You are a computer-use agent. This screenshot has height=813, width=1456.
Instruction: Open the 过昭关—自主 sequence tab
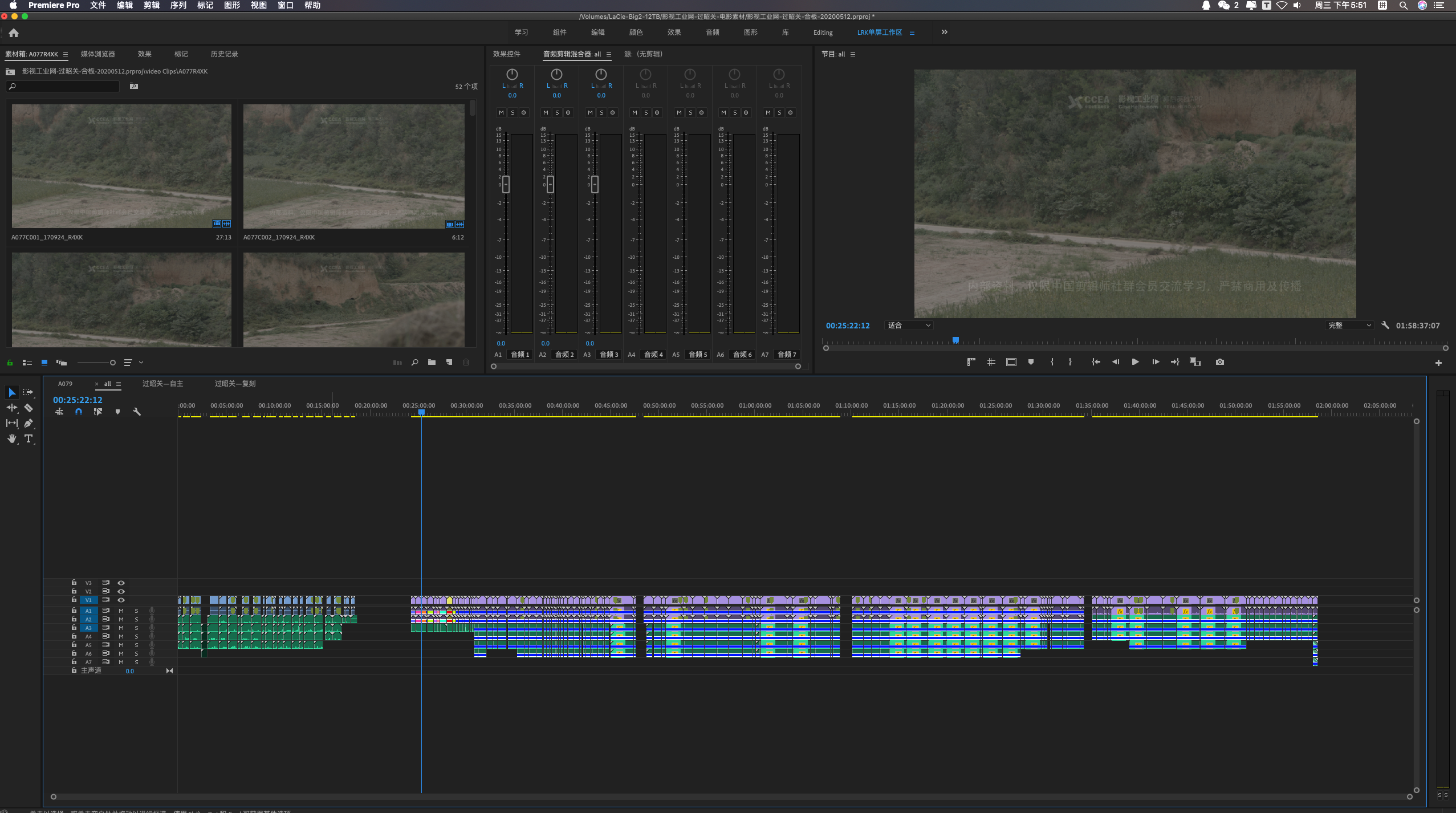(162, 384)
